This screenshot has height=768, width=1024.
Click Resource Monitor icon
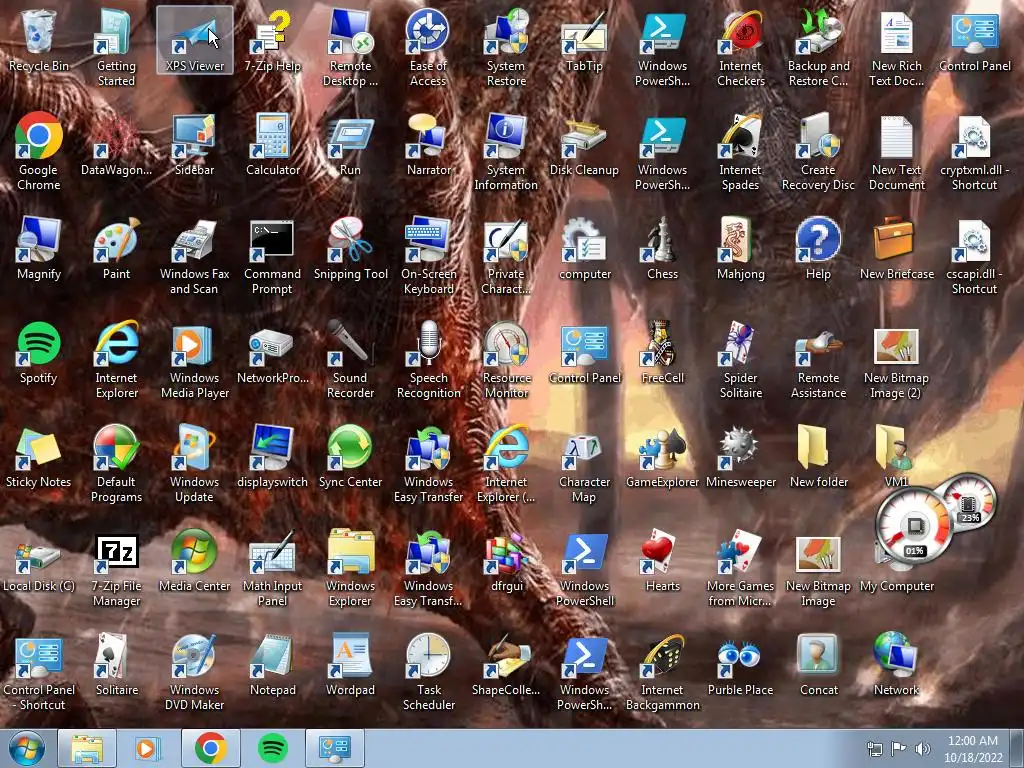(506, 360)
